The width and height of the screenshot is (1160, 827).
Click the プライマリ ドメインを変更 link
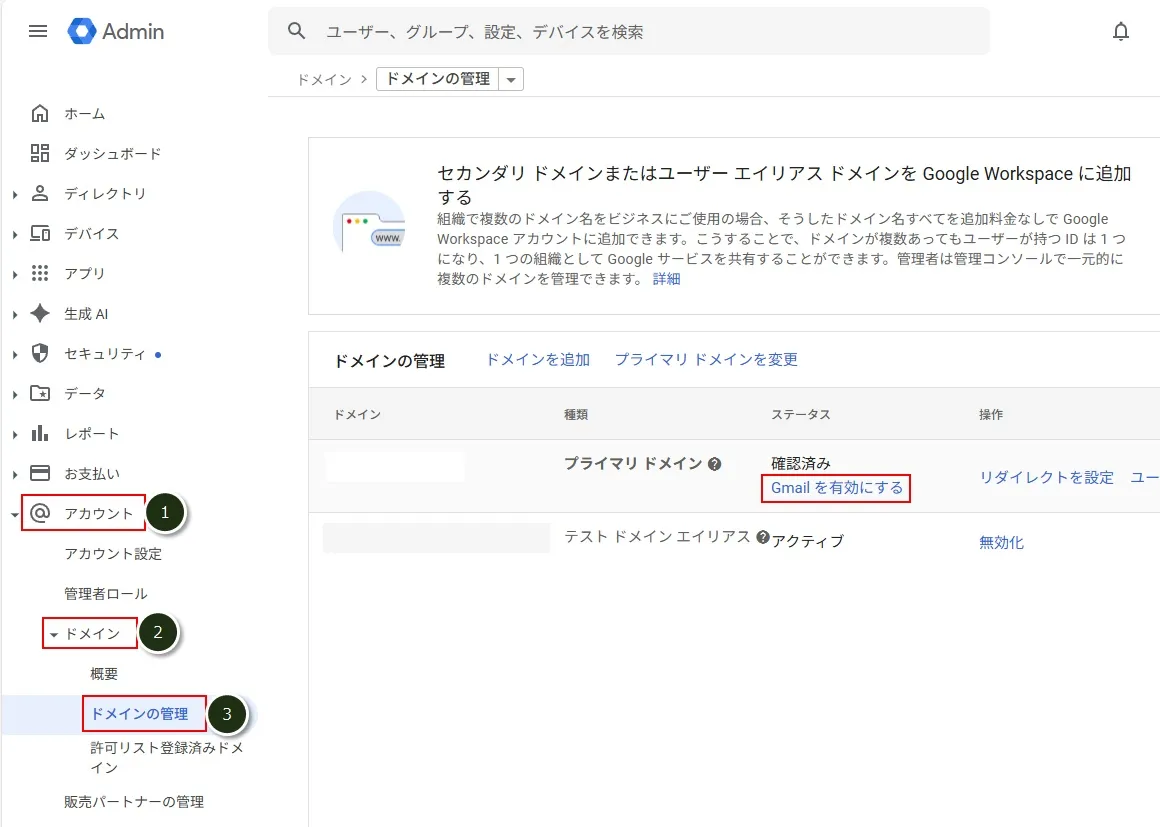click(x=705, y=359)
